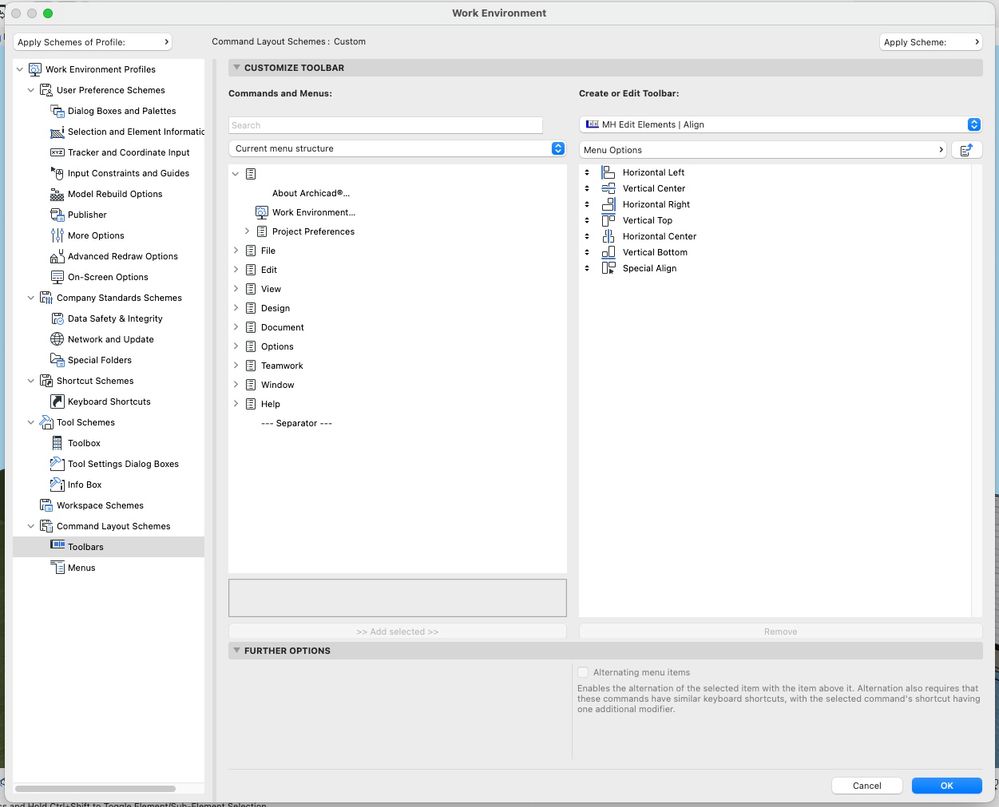Click the Keyboard Shortcuts icon

57,401
